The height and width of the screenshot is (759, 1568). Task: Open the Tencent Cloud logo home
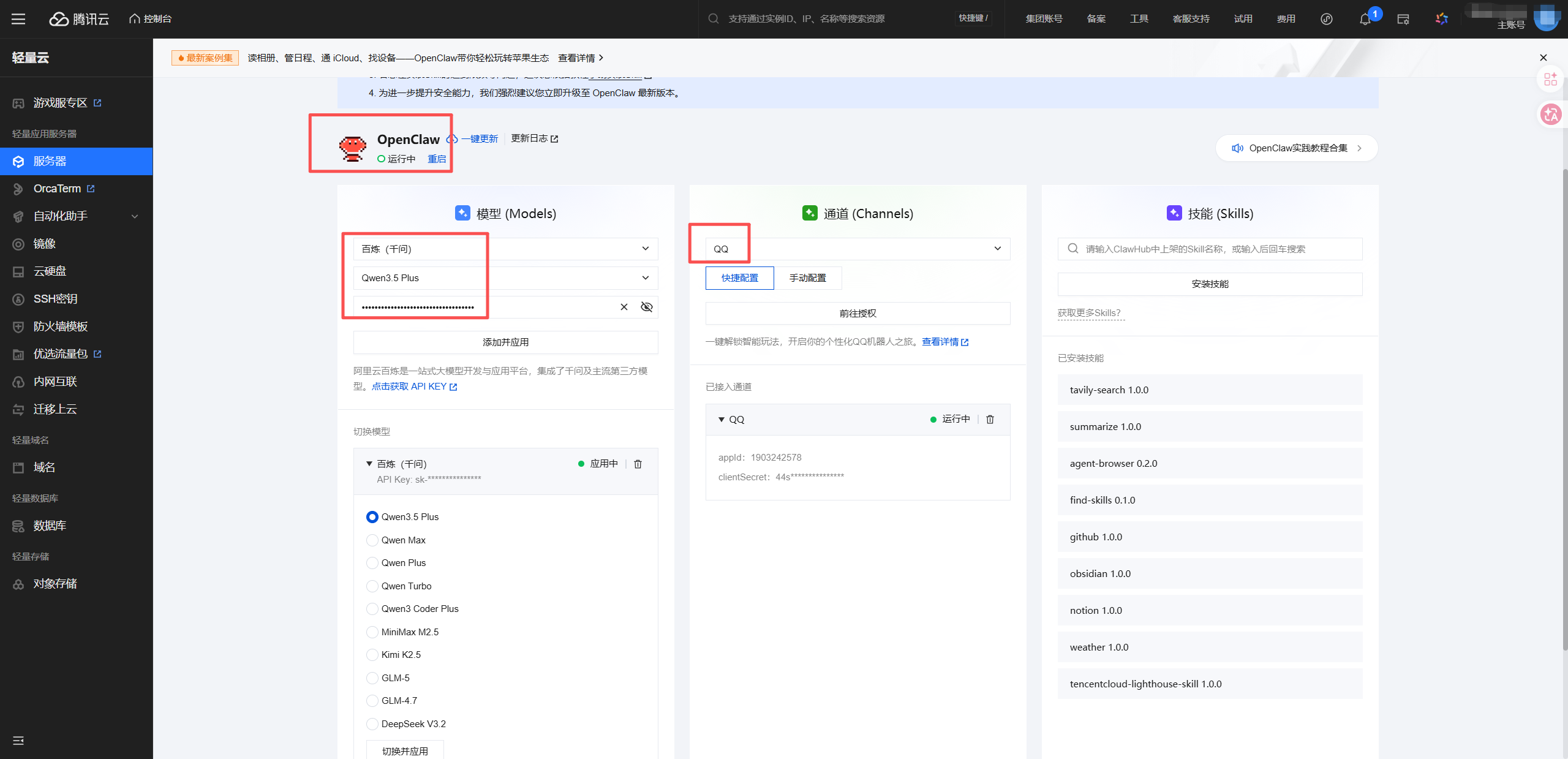coord(79,19)
